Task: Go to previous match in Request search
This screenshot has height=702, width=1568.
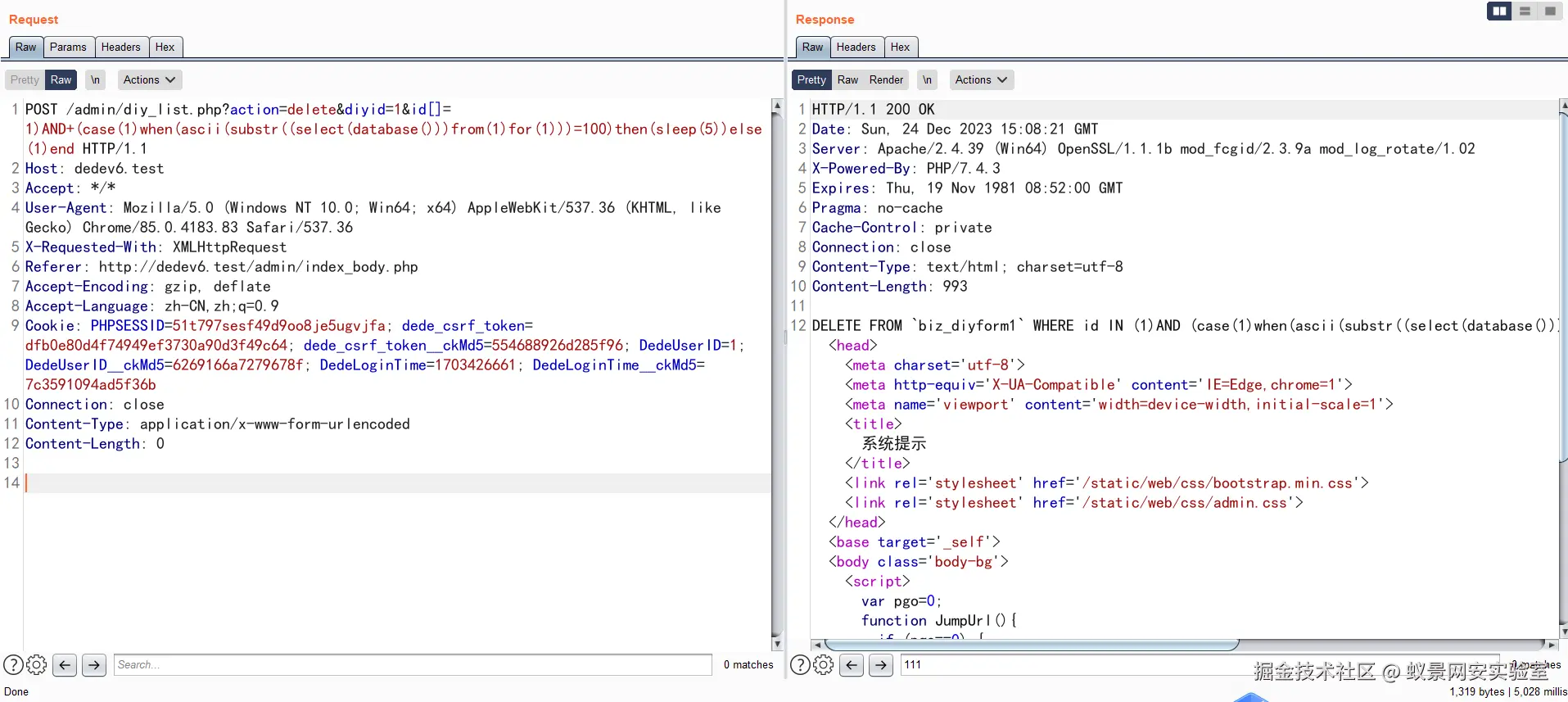Action: pos(65,664)
